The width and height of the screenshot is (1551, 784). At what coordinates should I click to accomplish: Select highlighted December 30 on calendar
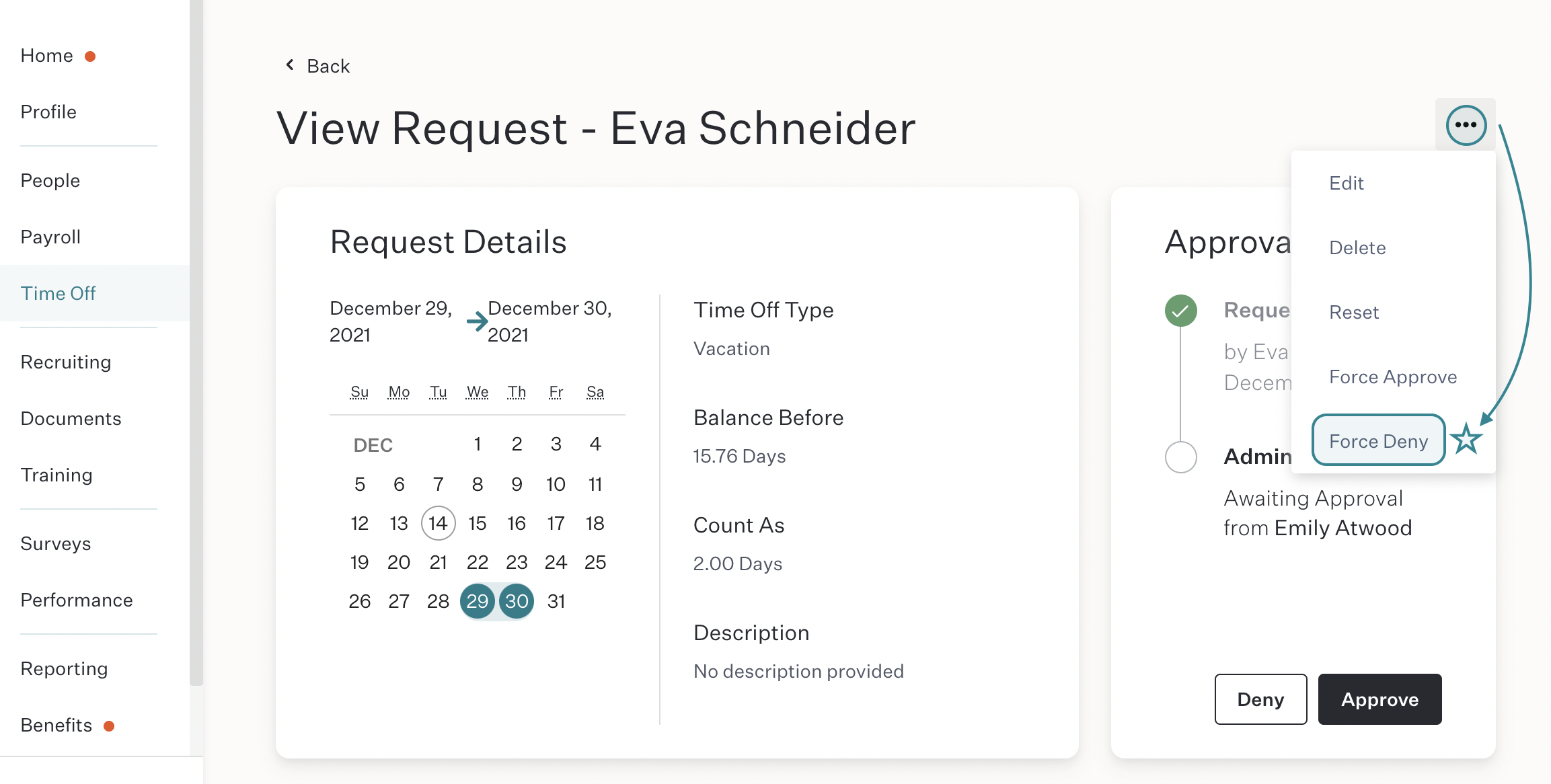pos(517,601)
